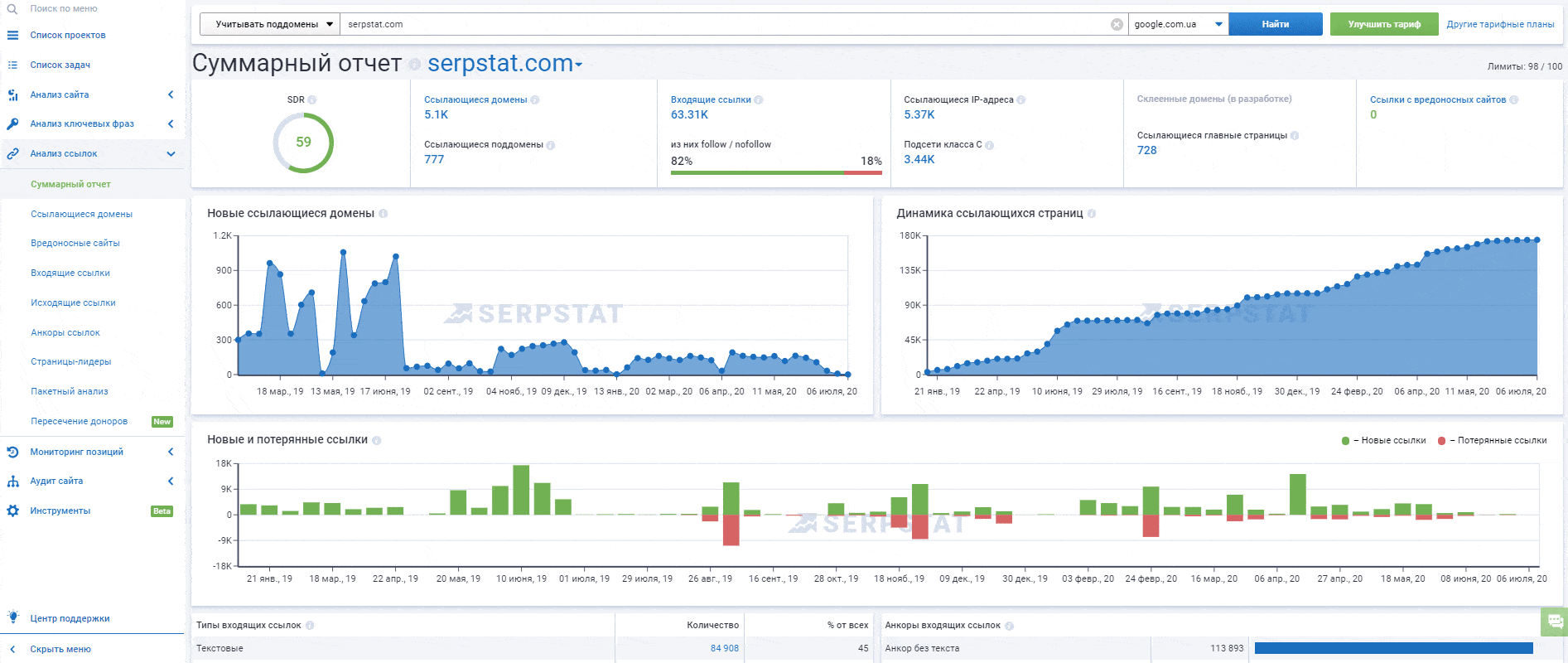Open the Referring domains menu item

[81, 214]
